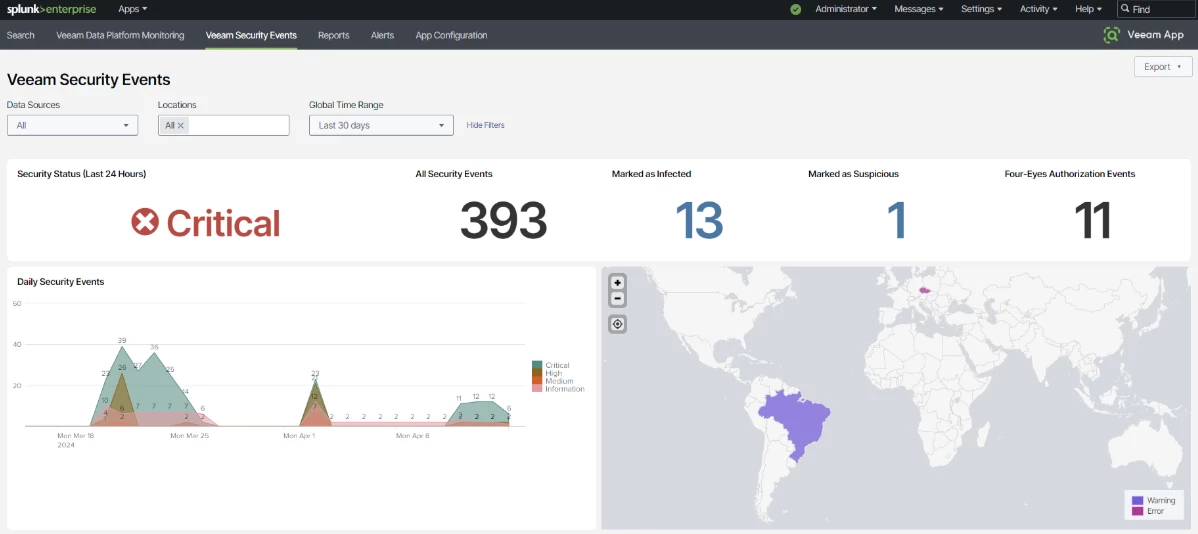Click the red Critical status X icon
Image resolution: width=1198 pixels, height=534 pixels.
(144, 223)
